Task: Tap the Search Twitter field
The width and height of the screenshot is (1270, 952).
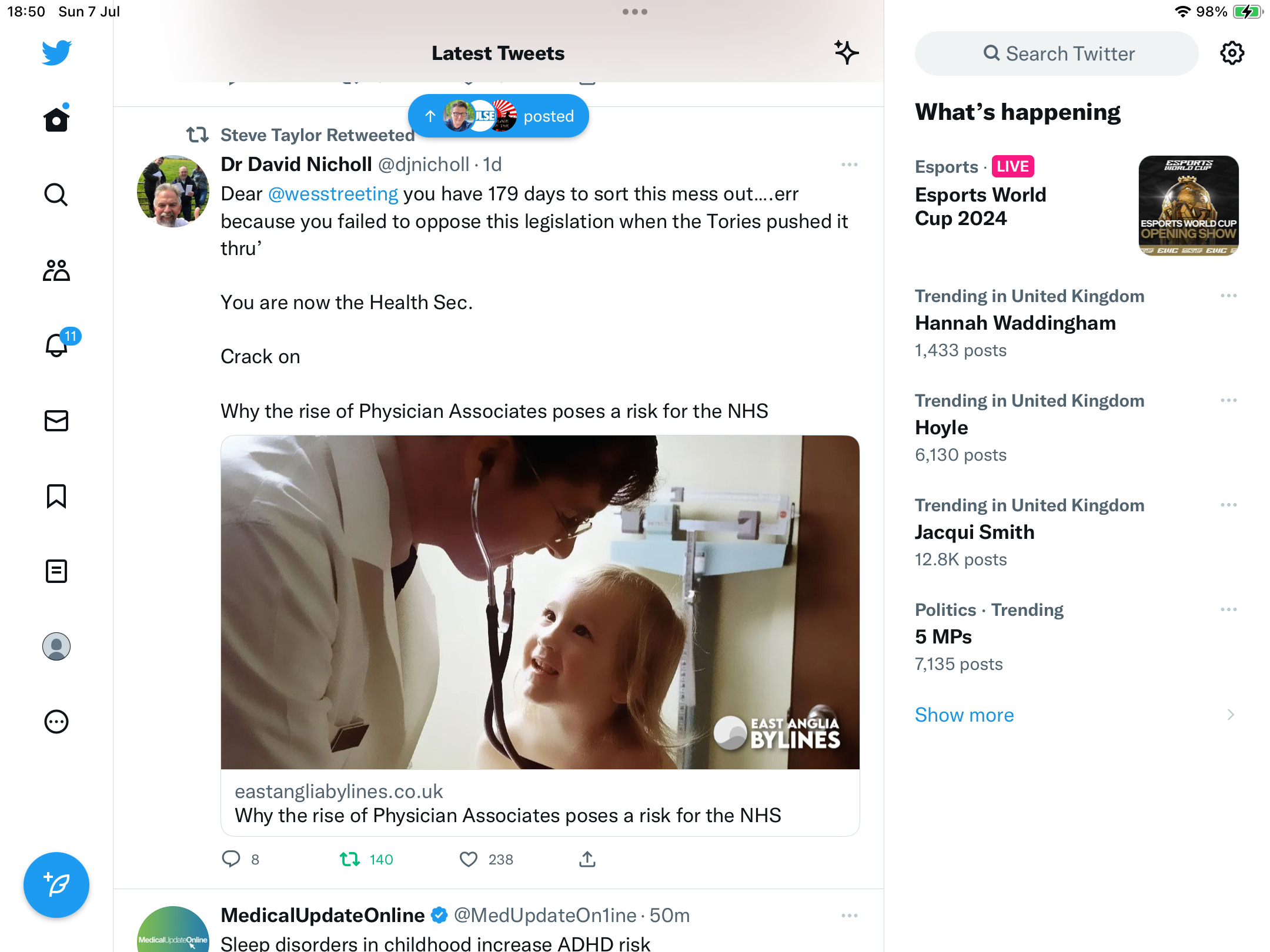Action: point(1057,53)
